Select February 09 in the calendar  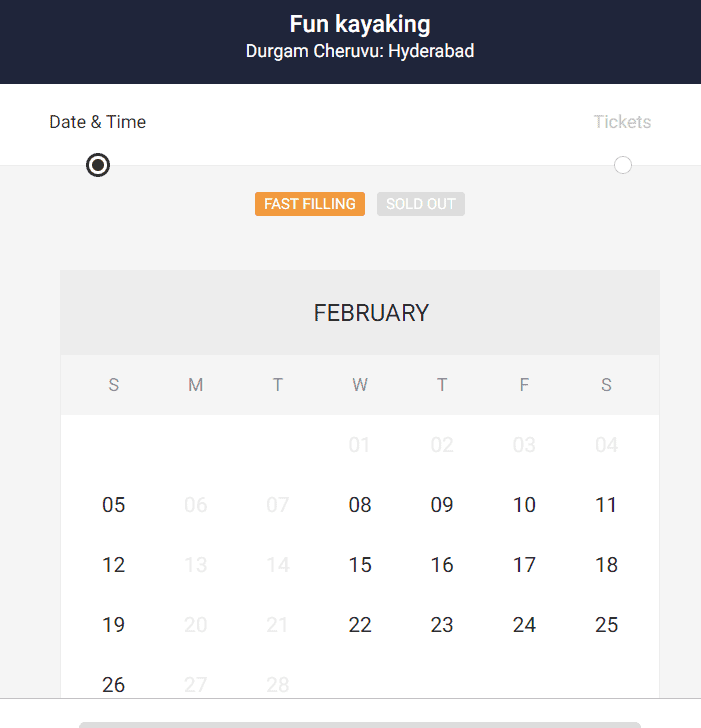point(442,505)
